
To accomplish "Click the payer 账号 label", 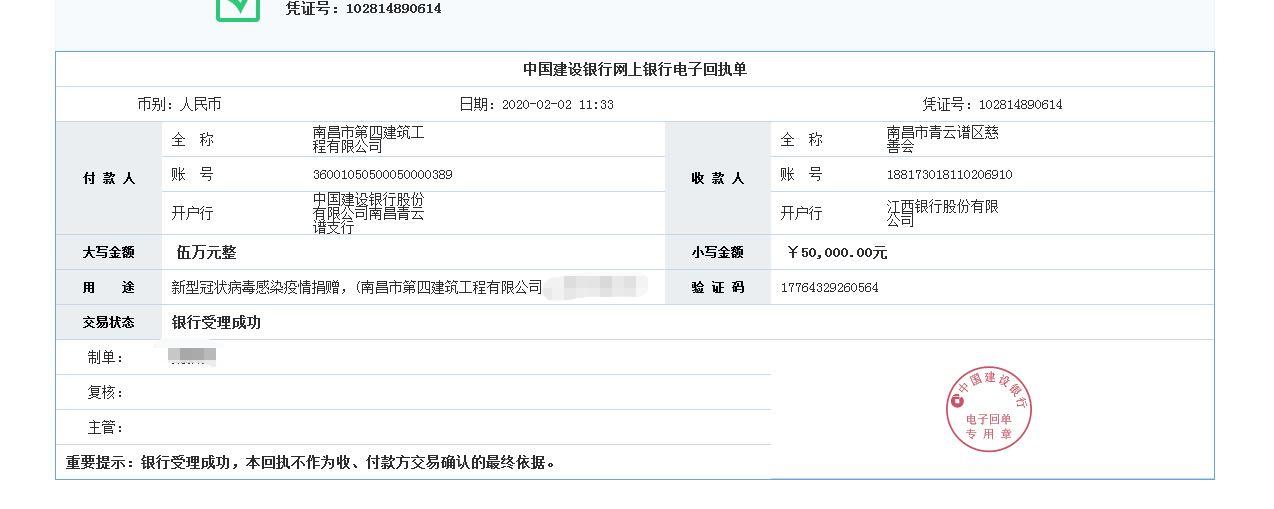I will pyautogui.click(x=193, y=174).
